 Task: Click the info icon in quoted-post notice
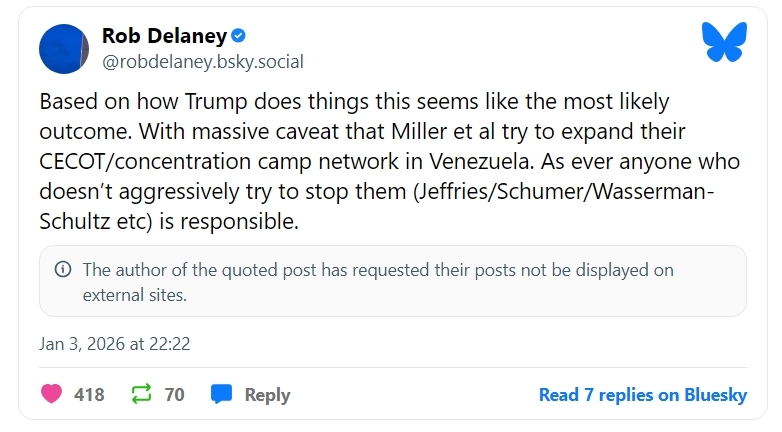[x=63, y=269]
